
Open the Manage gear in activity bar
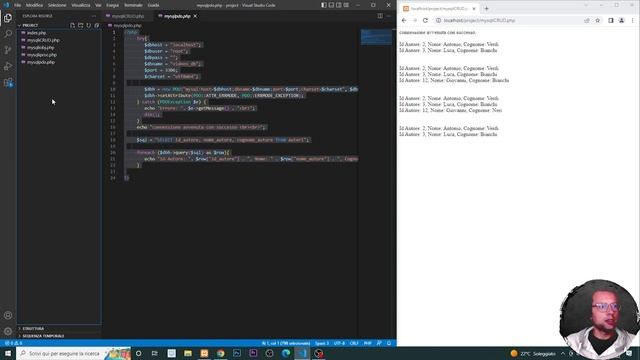(8, 331)
